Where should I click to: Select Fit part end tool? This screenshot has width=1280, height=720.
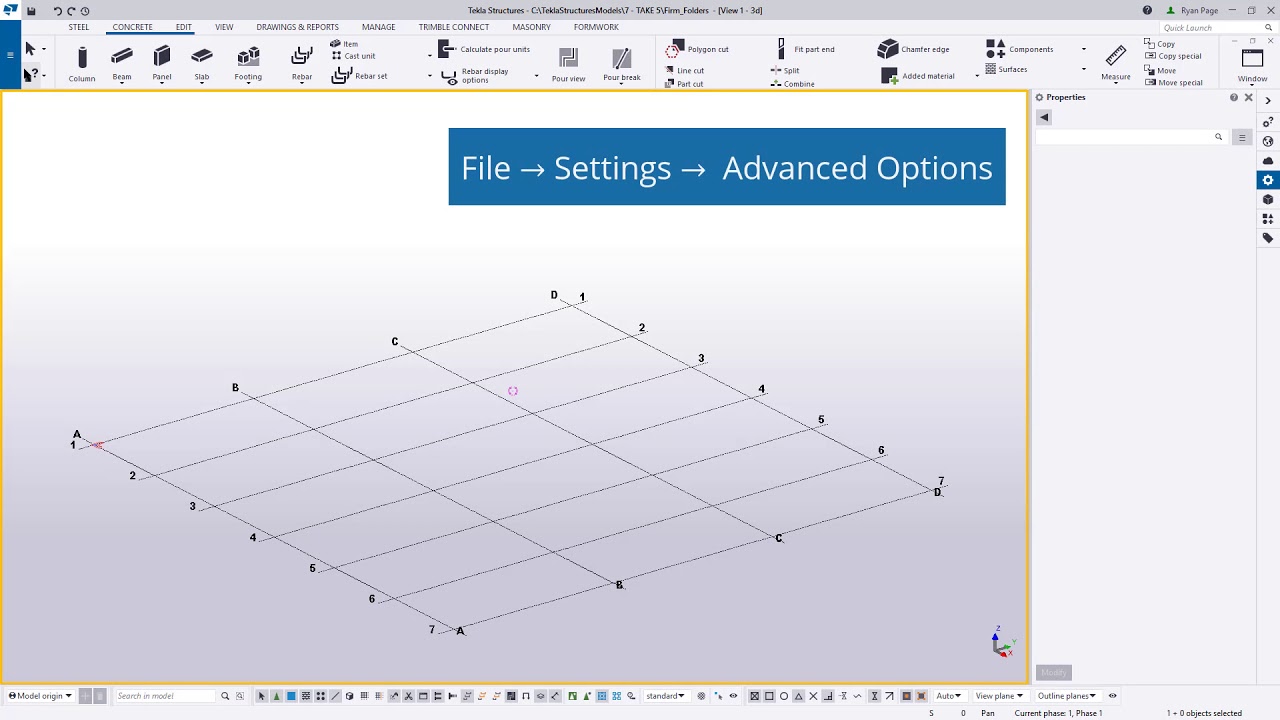(x=805, y=49)
